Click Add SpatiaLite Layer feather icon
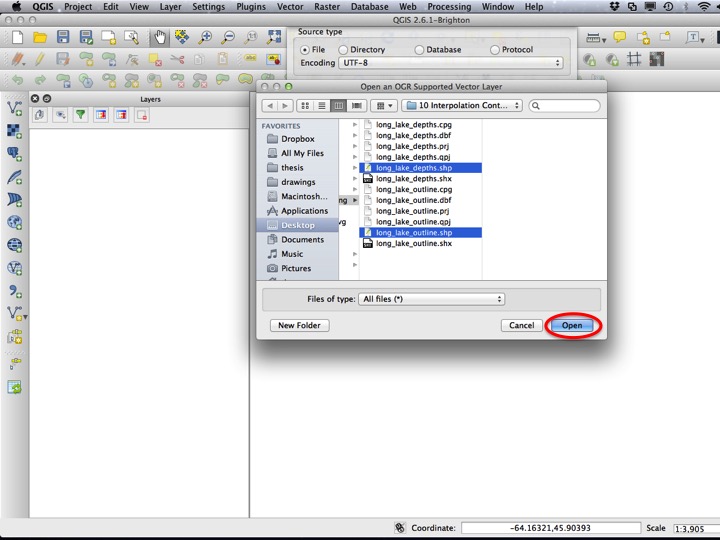The height and width of the screenshot is (540, 720). click(14, 177)
